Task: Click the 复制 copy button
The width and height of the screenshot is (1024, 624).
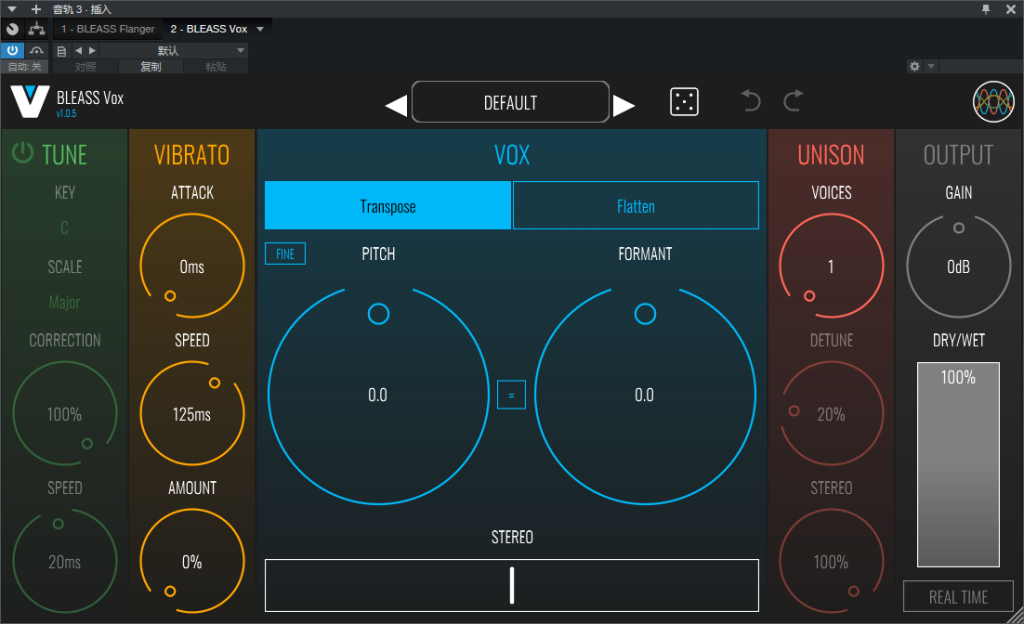Action: pyautogui.click(x=151, y=67)
